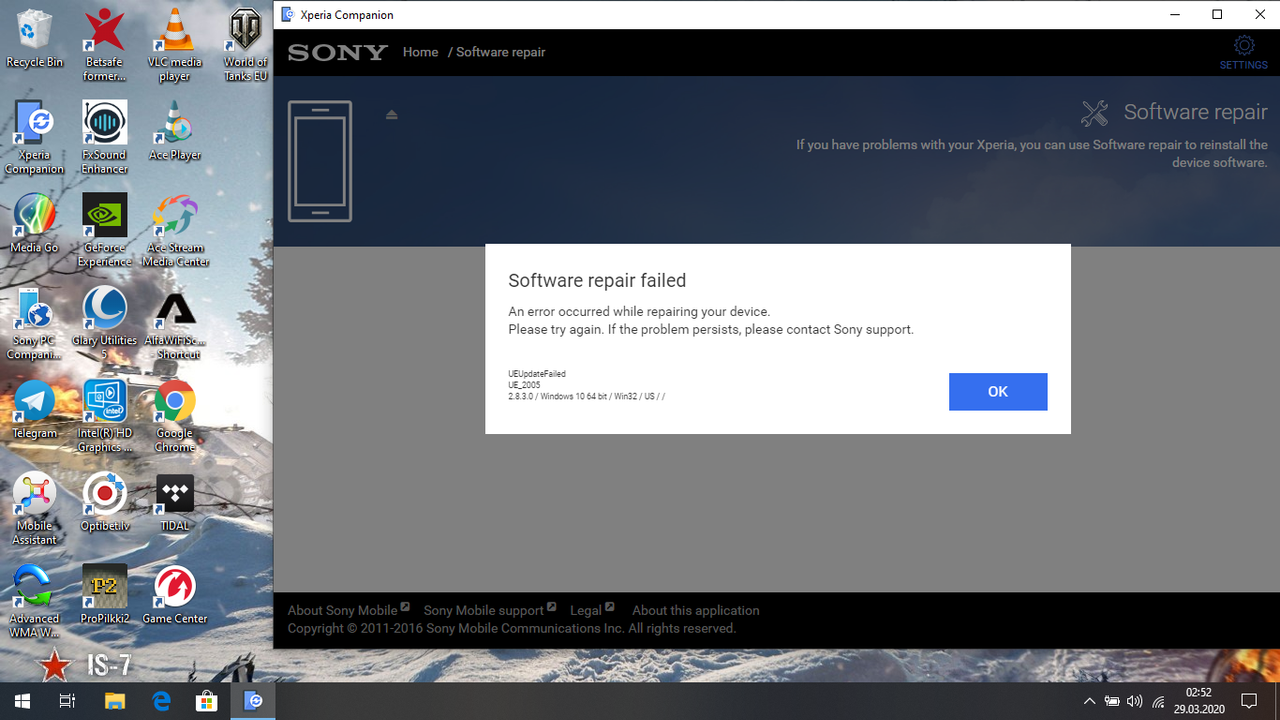This screenshot has width=1280, height=720.
Task: Select the Telegram desktop shortcut
Action: pyautogui.click(x=34, y=410)
